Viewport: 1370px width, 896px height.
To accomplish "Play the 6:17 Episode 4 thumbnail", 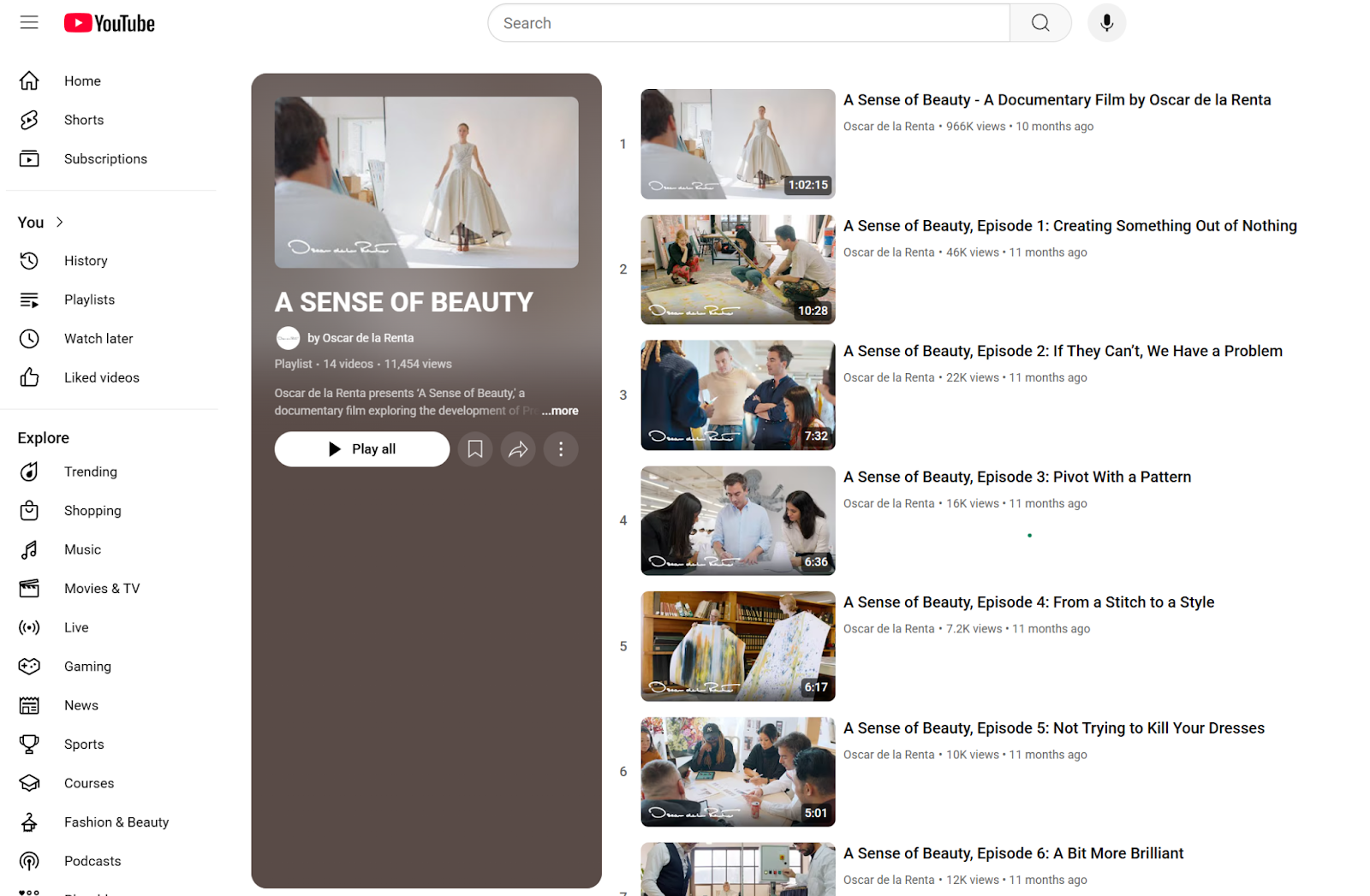I will (x=738, y=646).
